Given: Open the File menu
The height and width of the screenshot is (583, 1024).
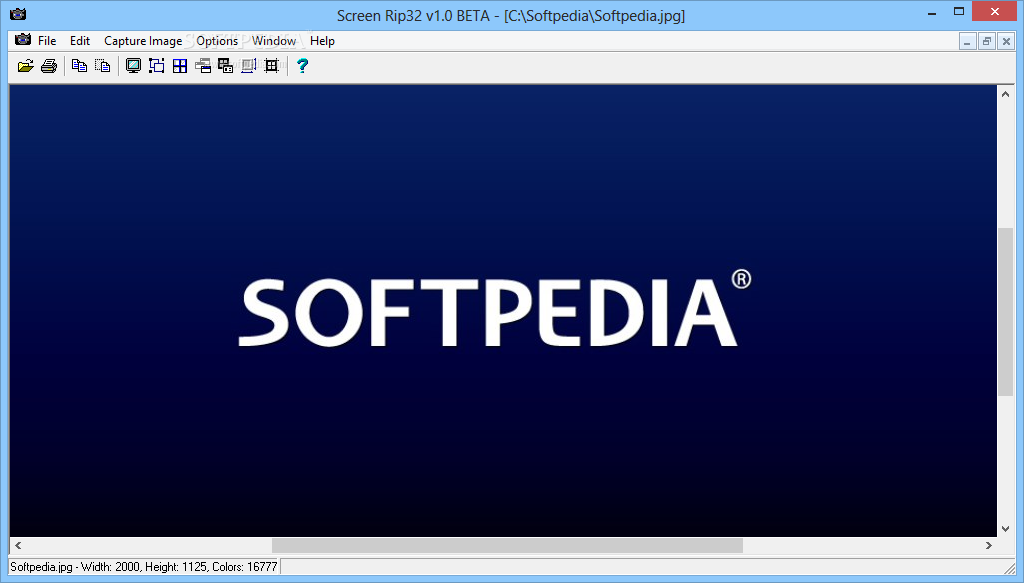Looking at the screenshot, I should [x=47, y=40].
